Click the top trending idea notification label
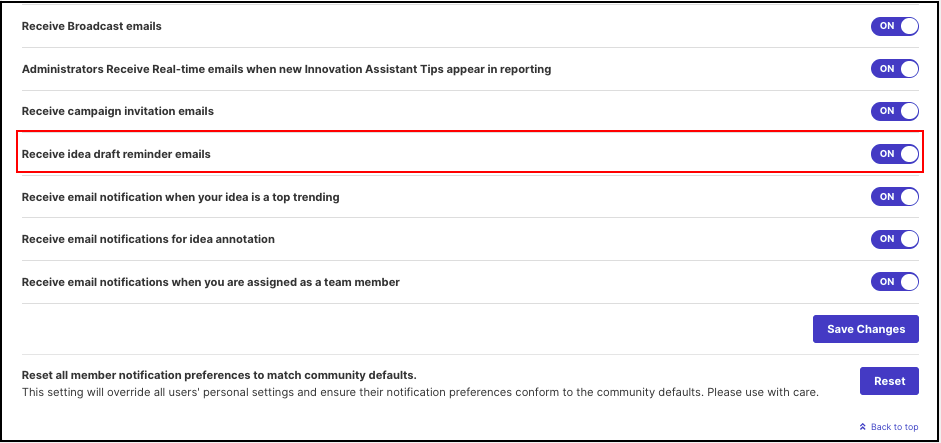This screenshot has height=443, width=941. 181,197
